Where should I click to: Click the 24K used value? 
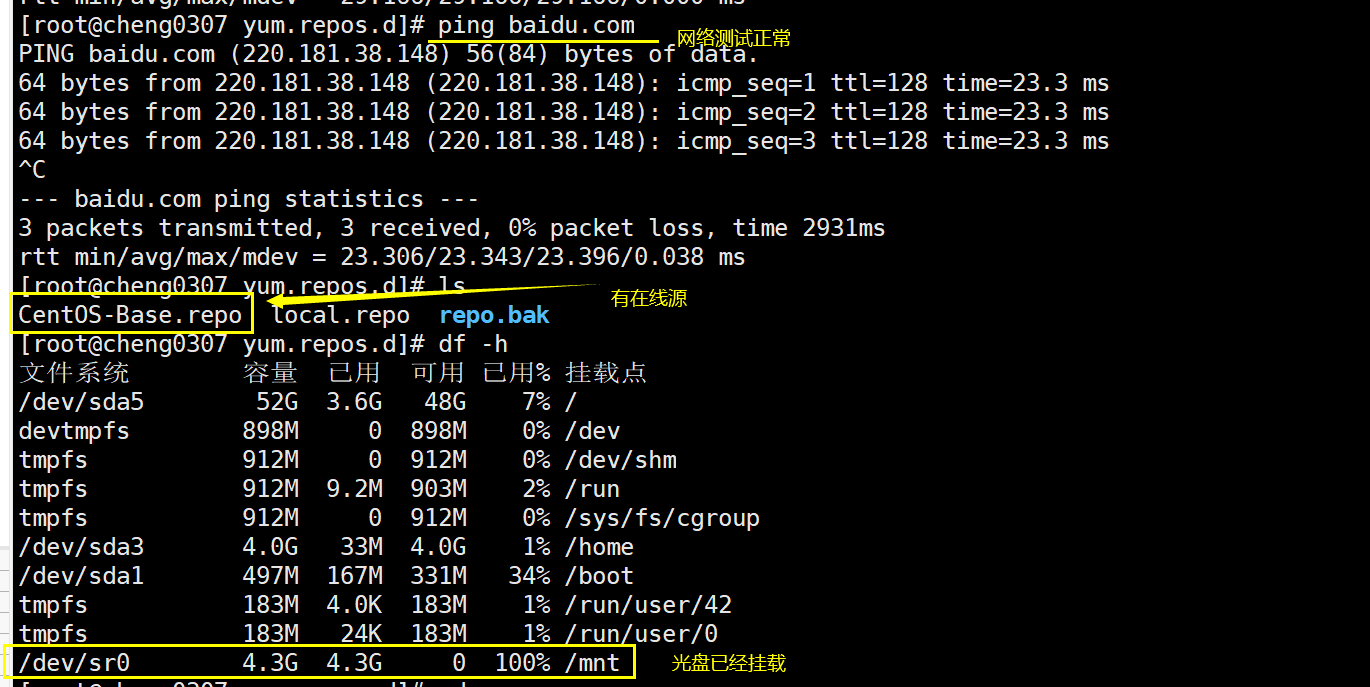(361, 634)
